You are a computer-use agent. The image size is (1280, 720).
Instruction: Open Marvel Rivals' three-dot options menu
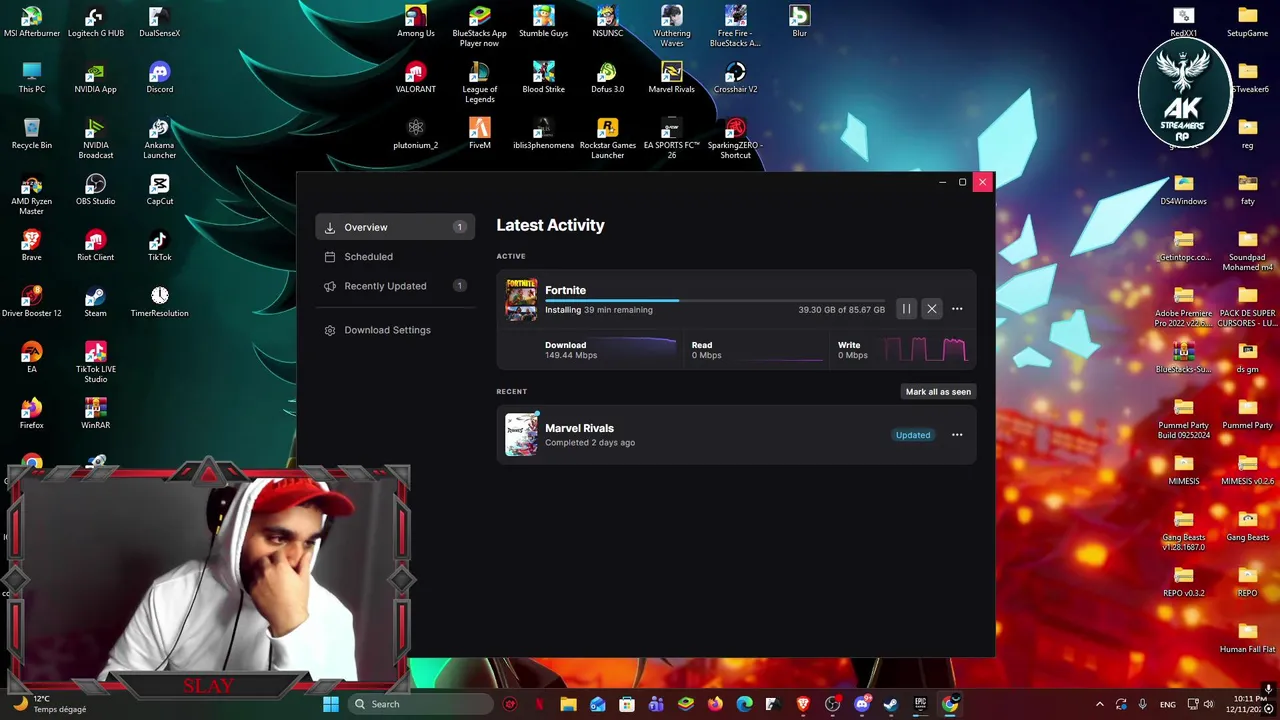(957, 435)
